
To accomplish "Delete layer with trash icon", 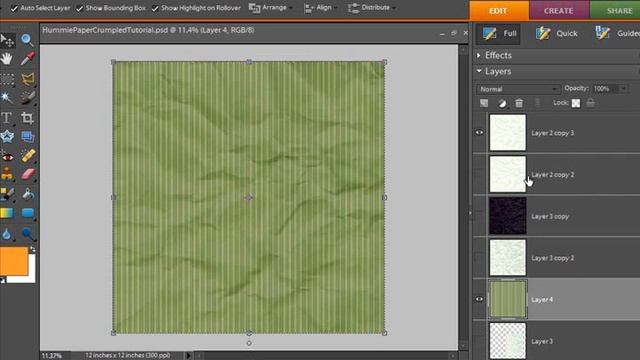I will pos(519,103).
